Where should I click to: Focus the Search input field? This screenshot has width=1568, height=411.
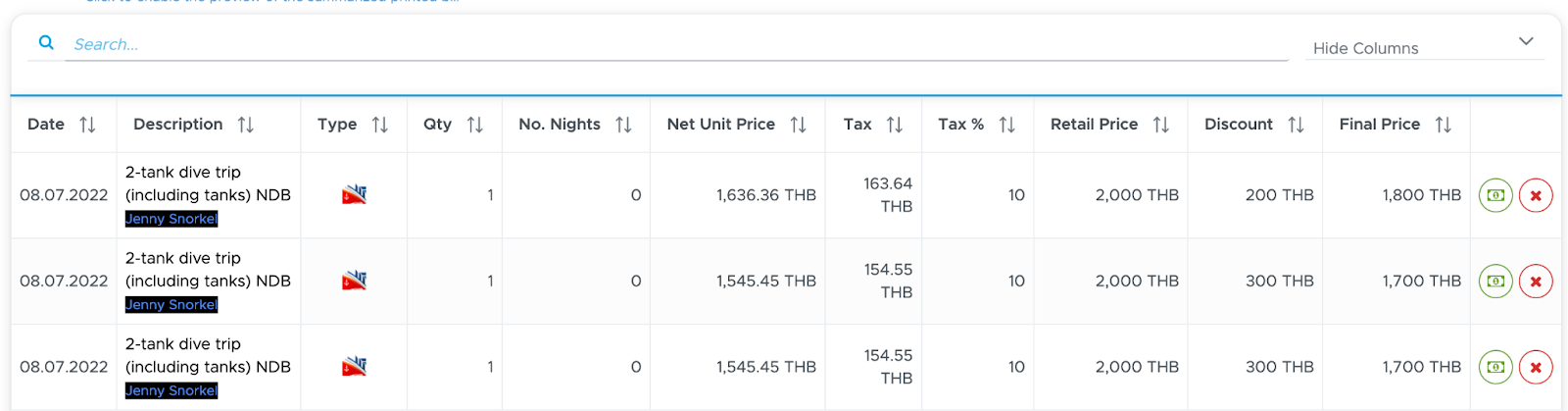click(676, 44)
